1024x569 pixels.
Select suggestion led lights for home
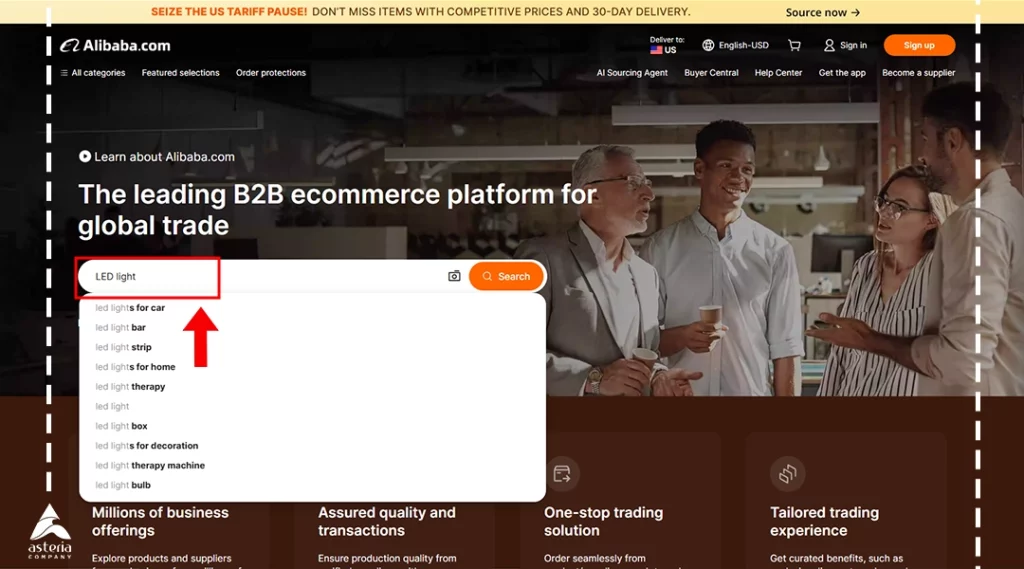coord(312,366)
